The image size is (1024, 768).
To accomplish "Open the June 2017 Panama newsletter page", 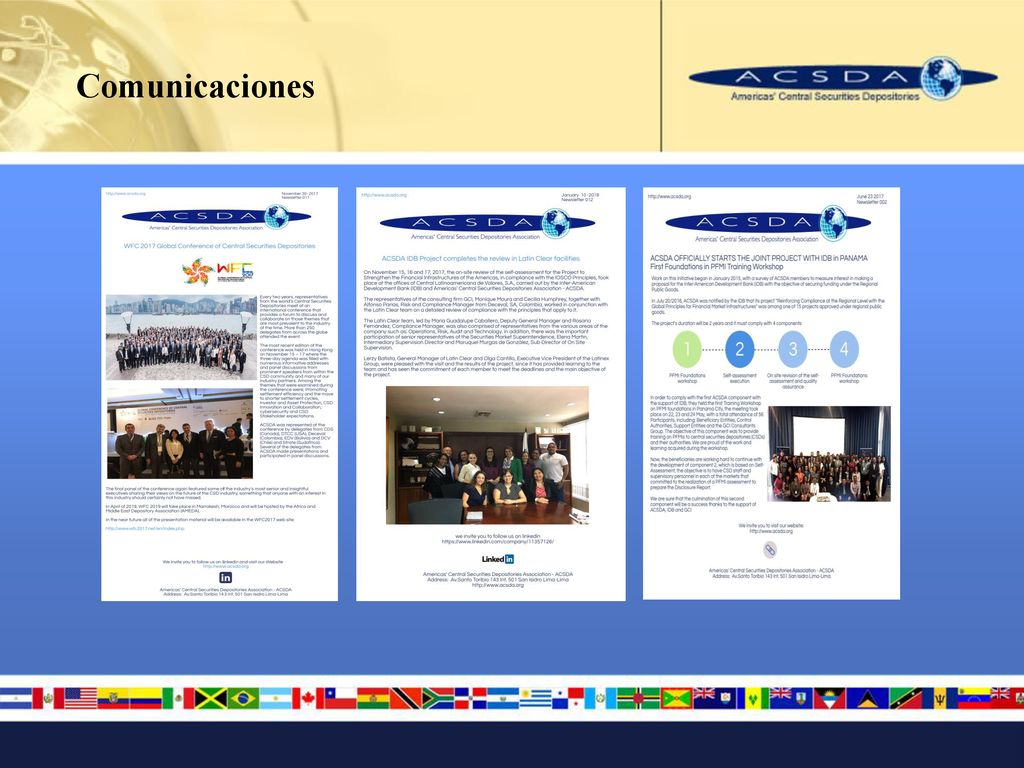I will point(771,393).
